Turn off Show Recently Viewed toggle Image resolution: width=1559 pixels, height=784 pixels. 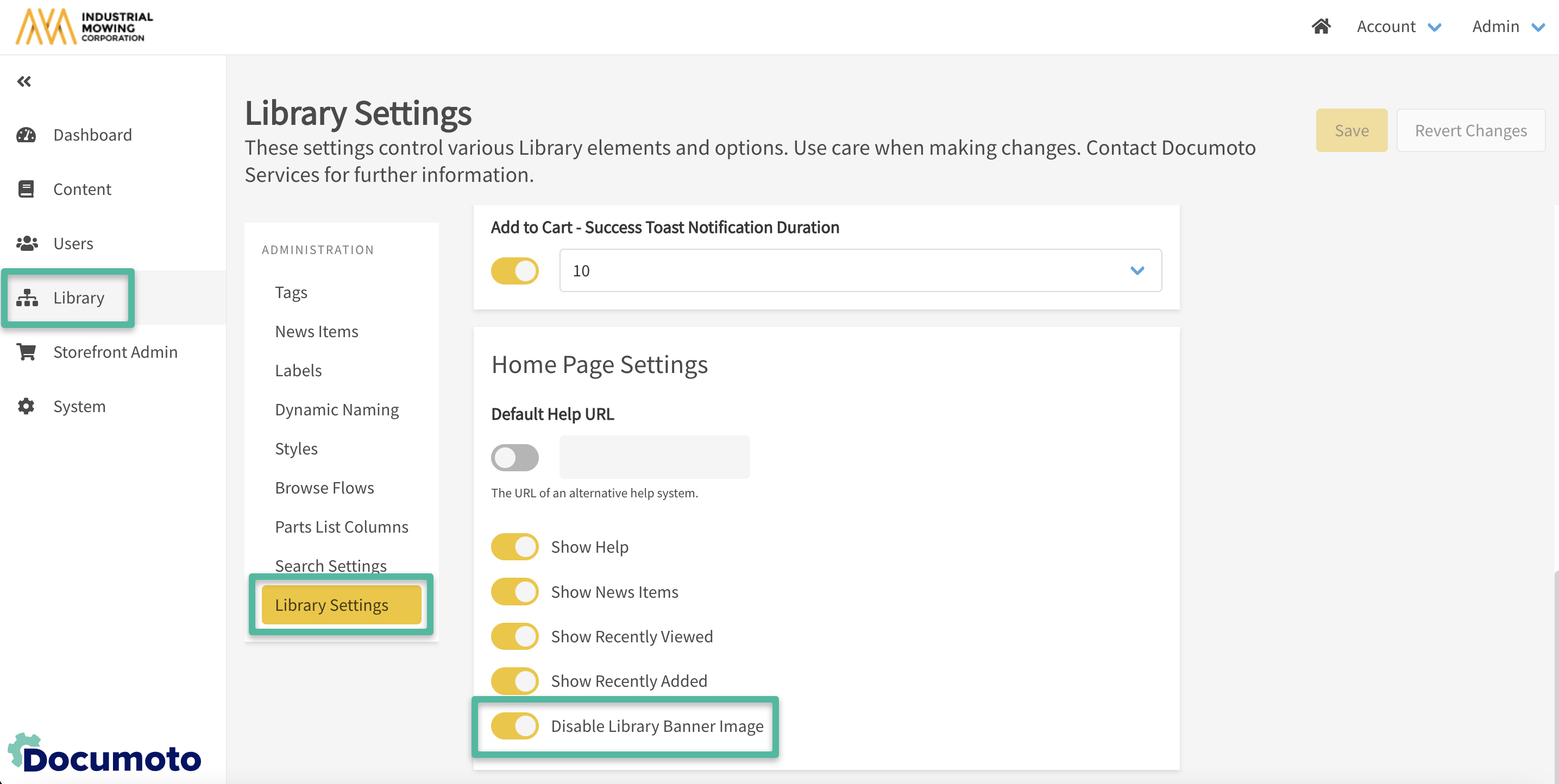514,636
